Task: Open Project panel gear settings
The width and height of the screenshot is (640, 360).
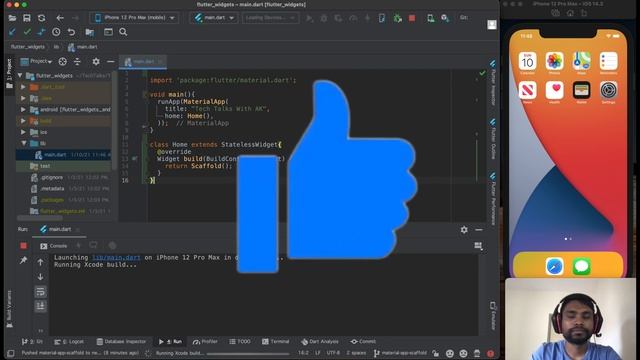Action: (96, 62)
